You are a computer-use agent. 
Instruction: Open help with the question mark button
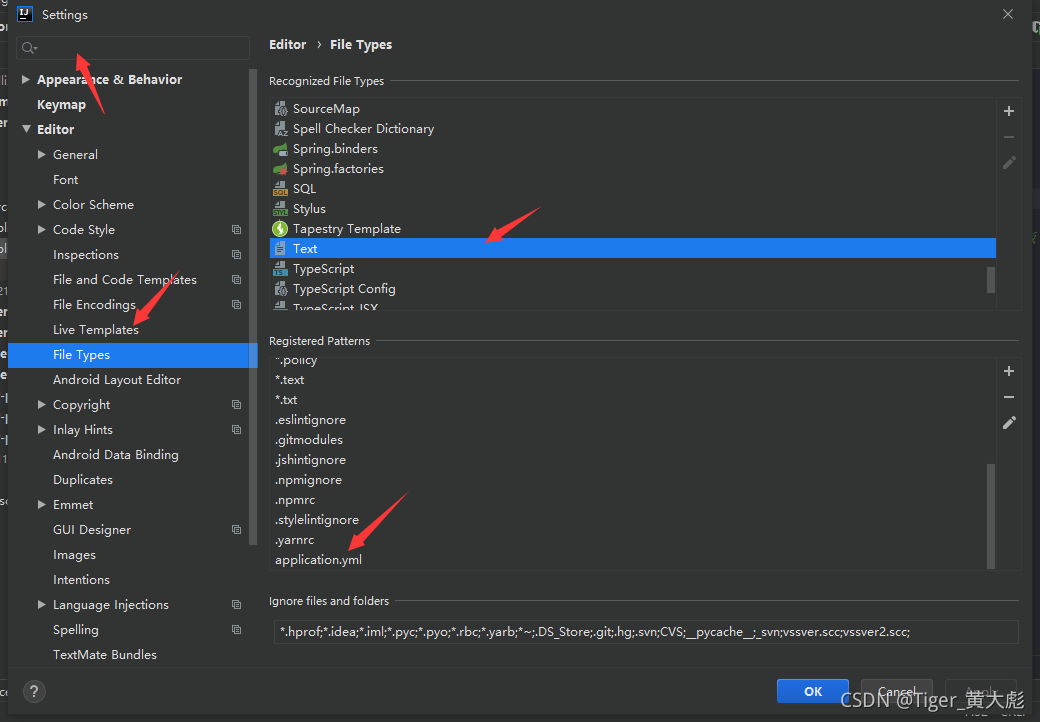(34, 692)
